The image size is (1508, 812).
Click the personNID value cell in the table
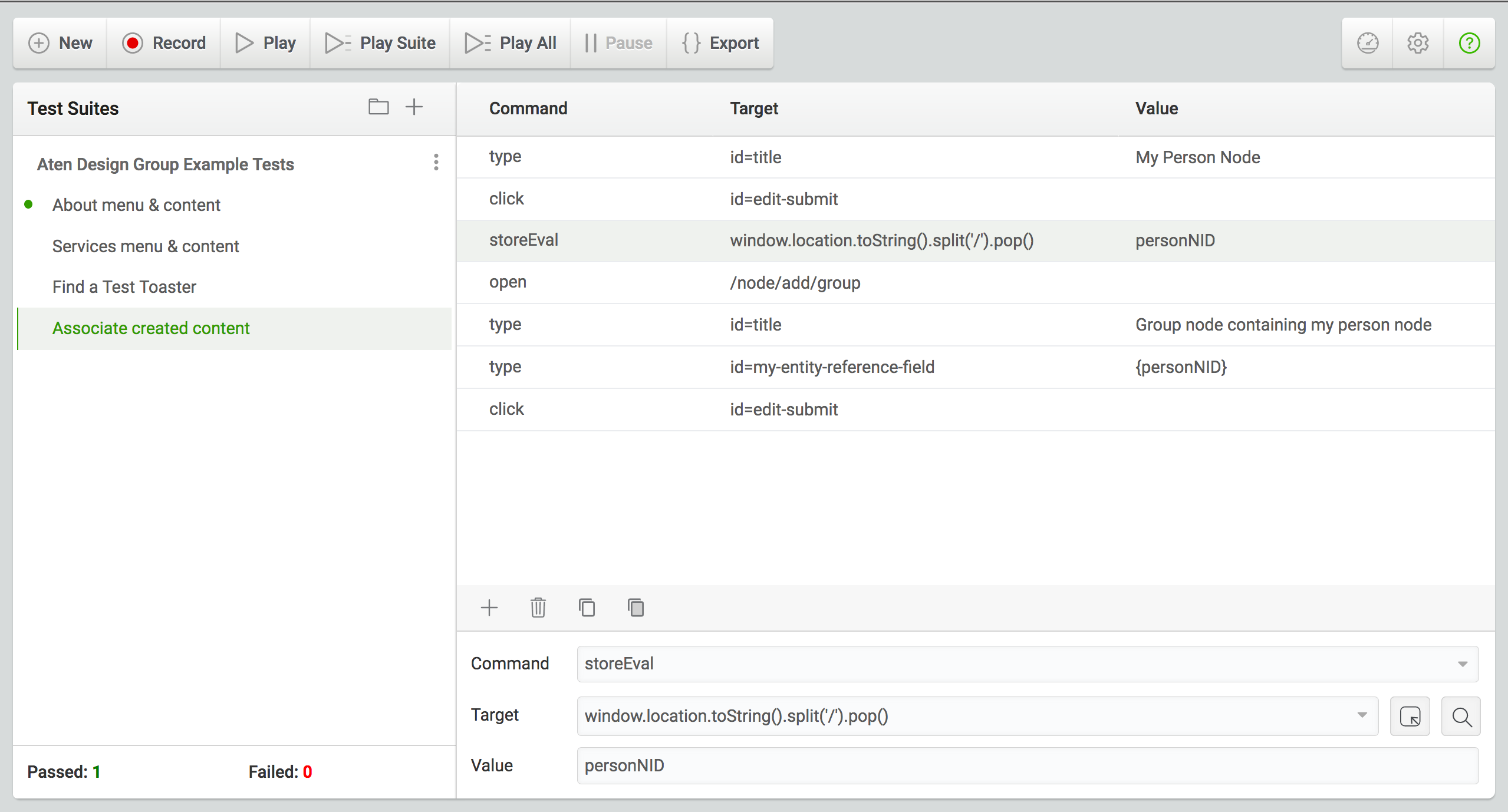click(1175, 240)
